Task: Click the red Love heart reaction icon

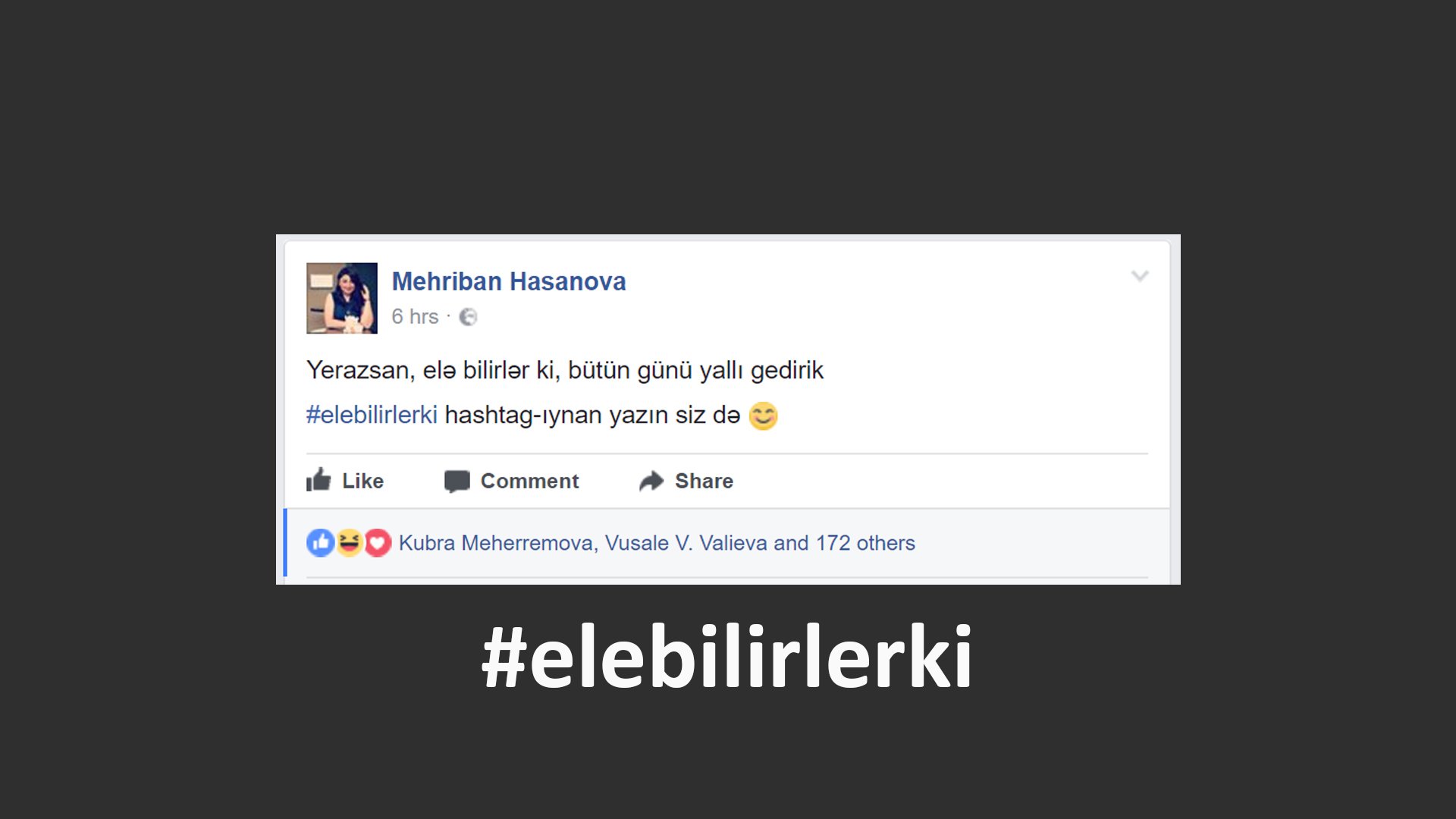Action: click(x=378, y=543)
